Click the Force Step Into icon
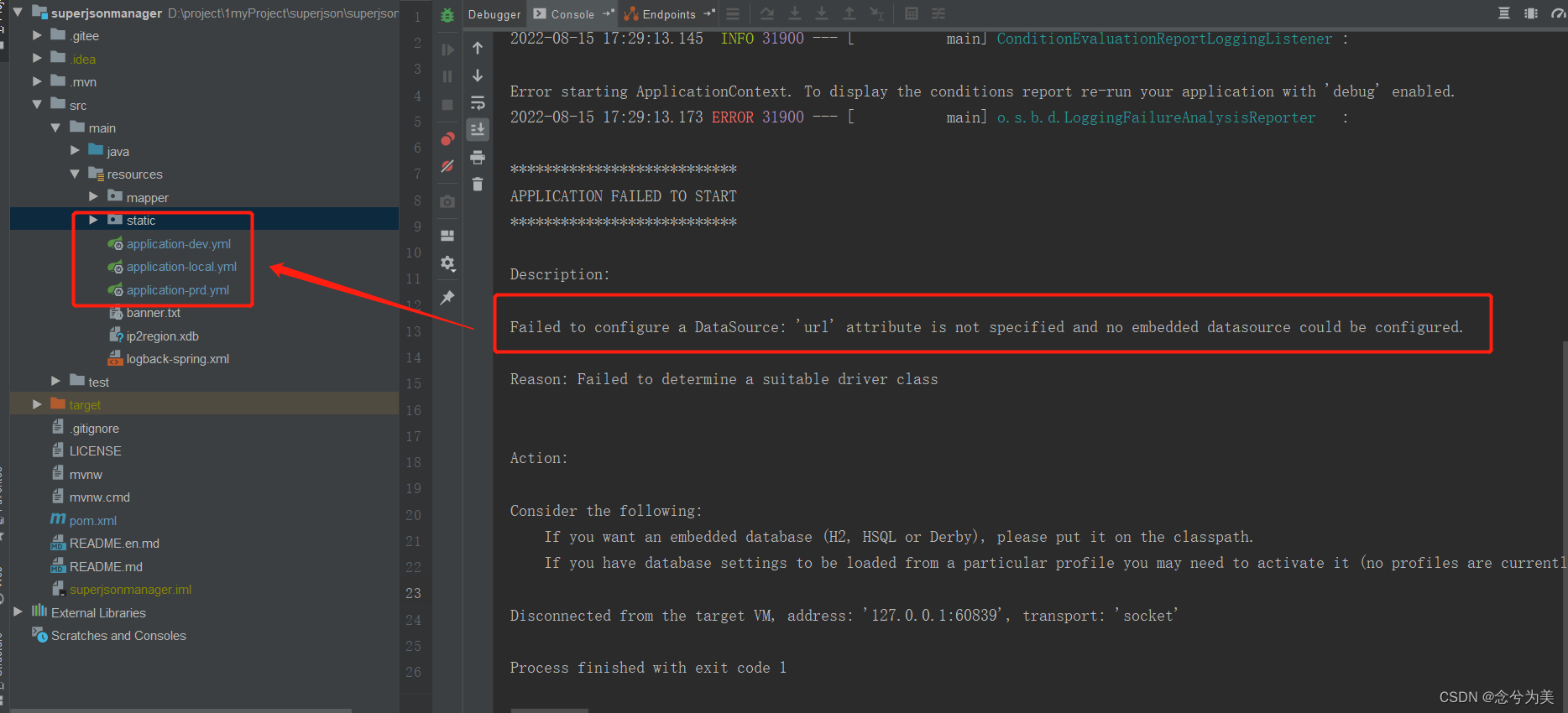The height and width of the screenshot is (713, 1568). (x=822, y=13)
